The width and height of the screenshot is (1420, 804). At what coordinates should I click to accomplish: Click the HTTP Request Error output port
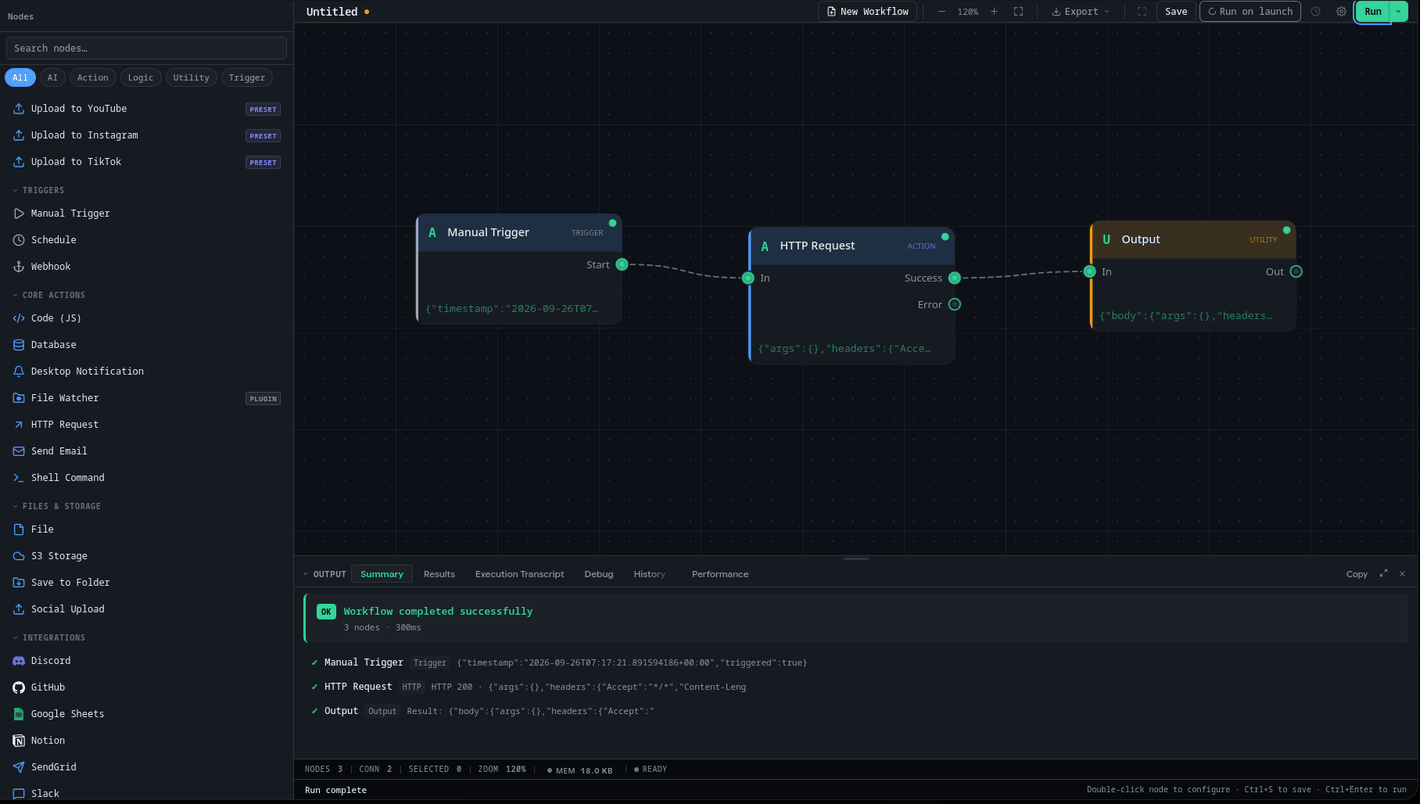click(x=955, y=305)
